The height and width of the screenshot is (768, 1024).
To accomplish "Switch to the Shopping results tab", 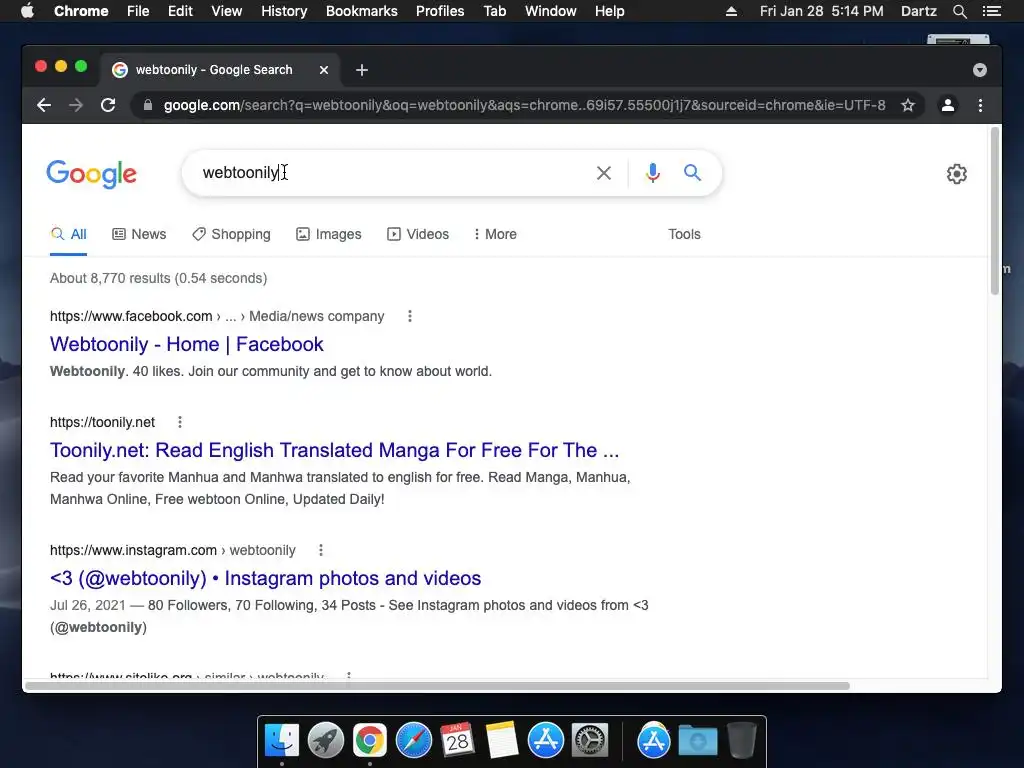I will pyautogui.click(x=231, y=234).
